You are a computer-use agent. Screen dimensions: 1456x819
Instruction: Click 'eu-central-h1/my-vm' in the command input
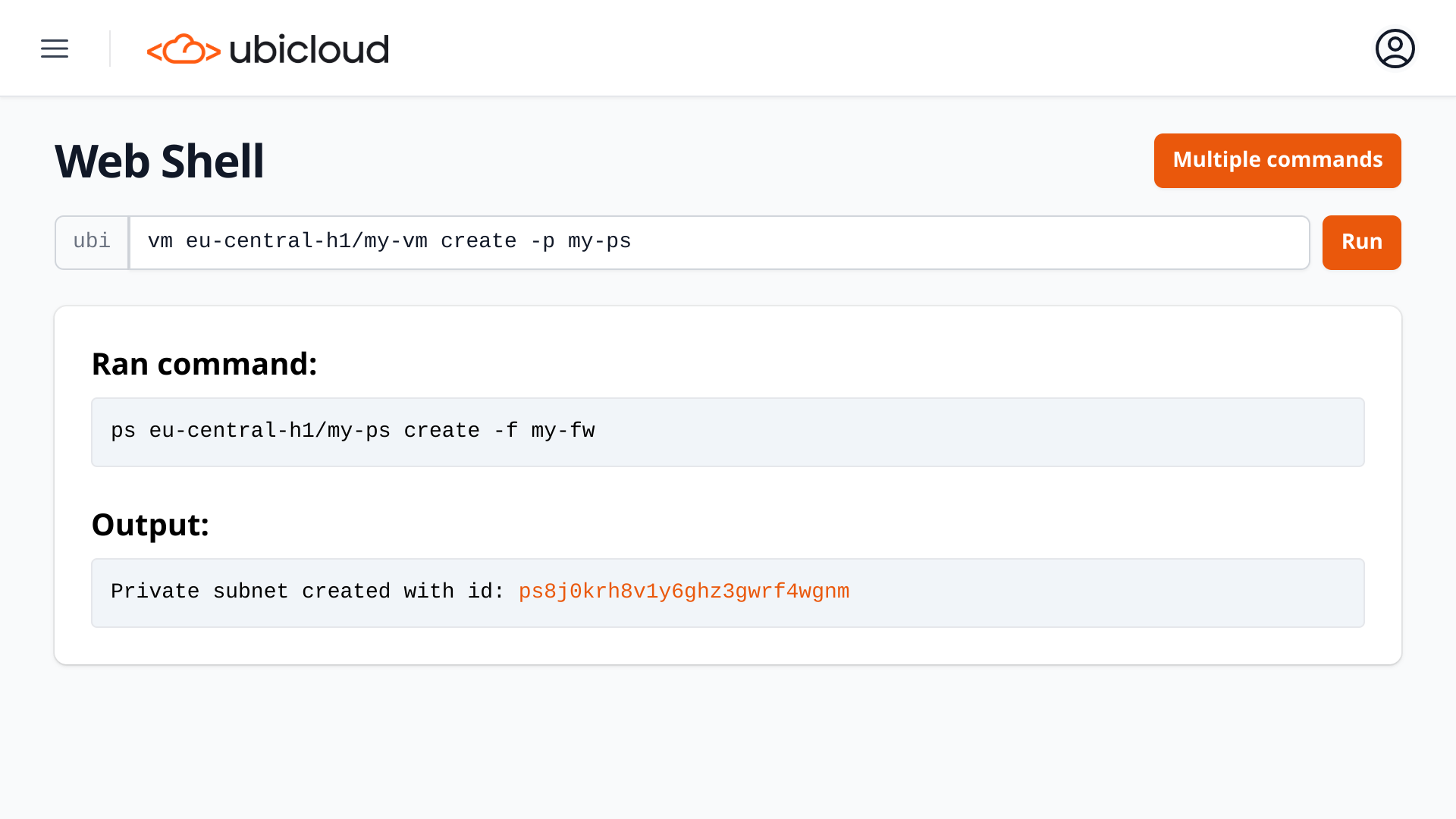(306, 242)
